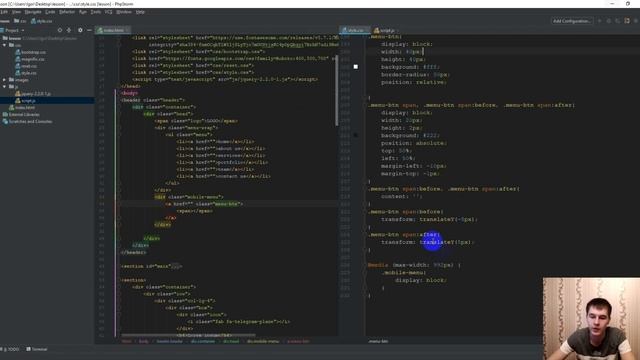Click the css folder breadcrumb in navigation bar

point(20,21)
